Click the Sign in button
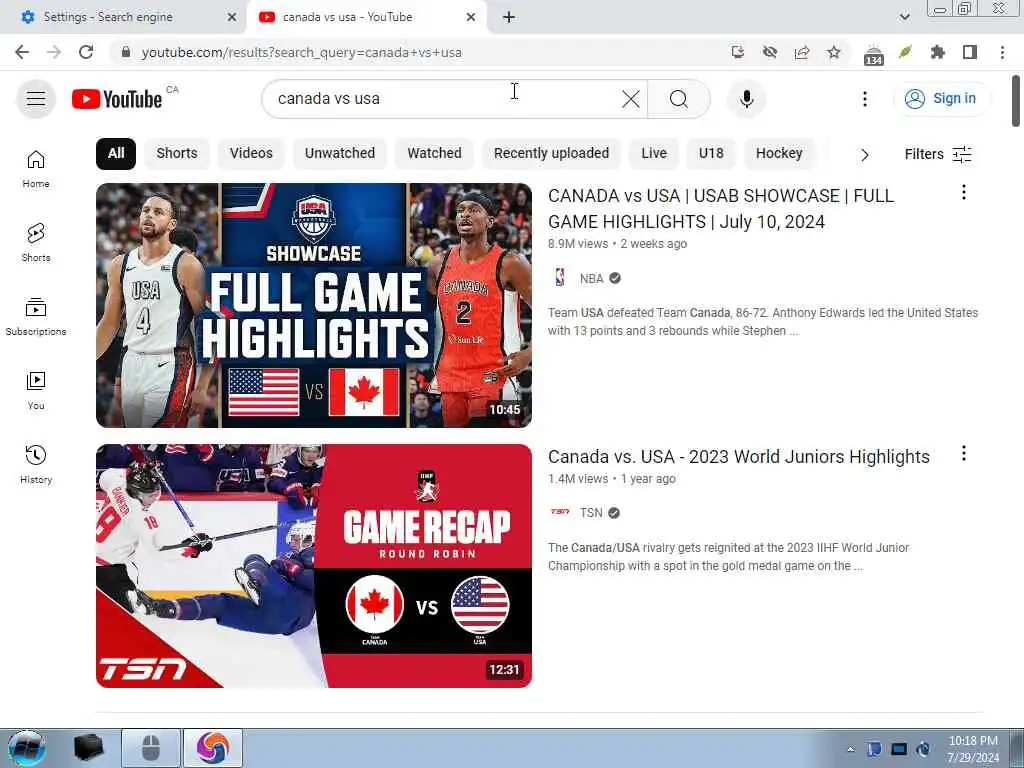The image size is (1024, 768). (941, 99)
